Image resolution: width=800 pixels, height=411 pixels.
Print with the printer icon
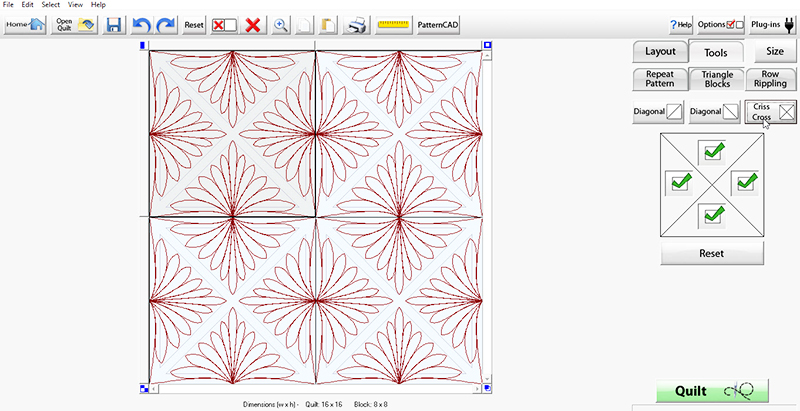pyautogui.click(x=357, y=24)
